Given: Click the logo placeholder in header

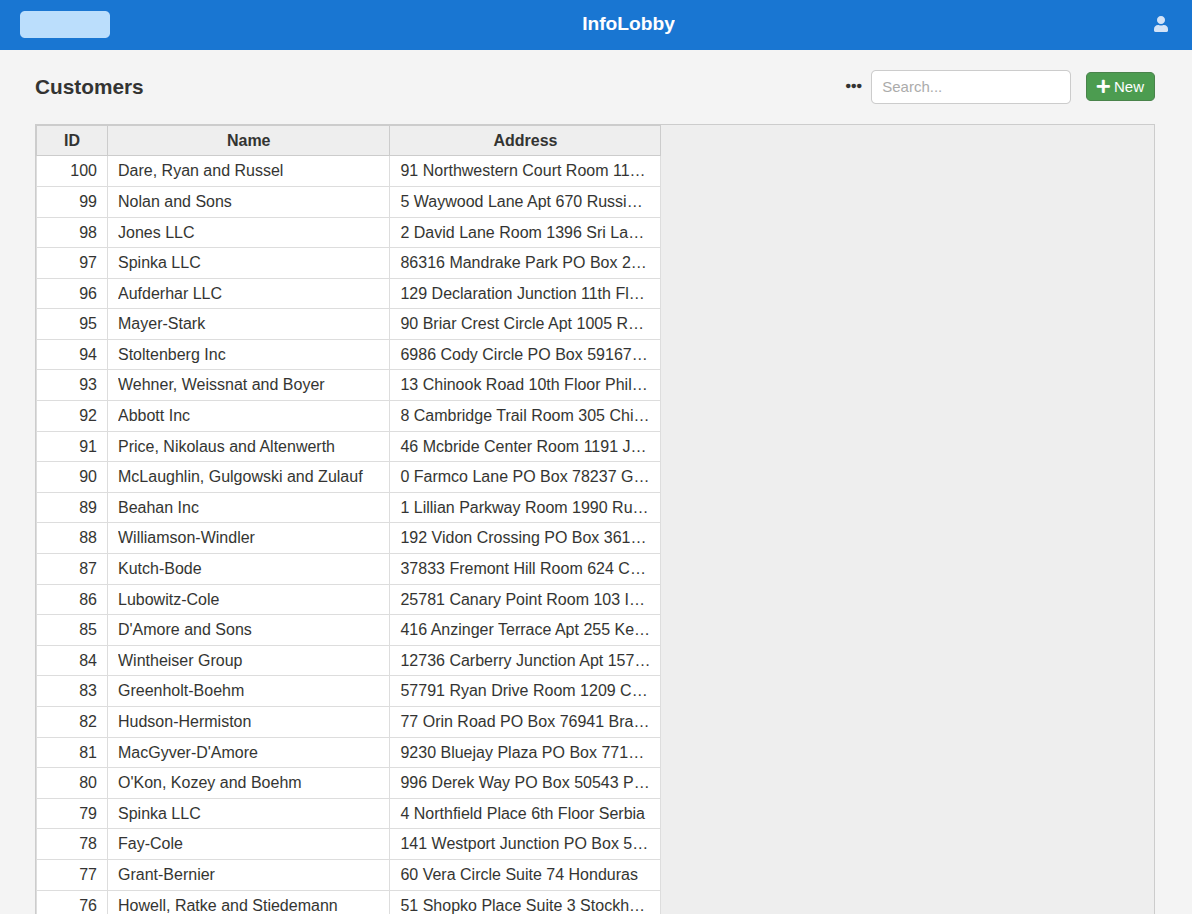Looking at the screenshot, I should 65,25.
